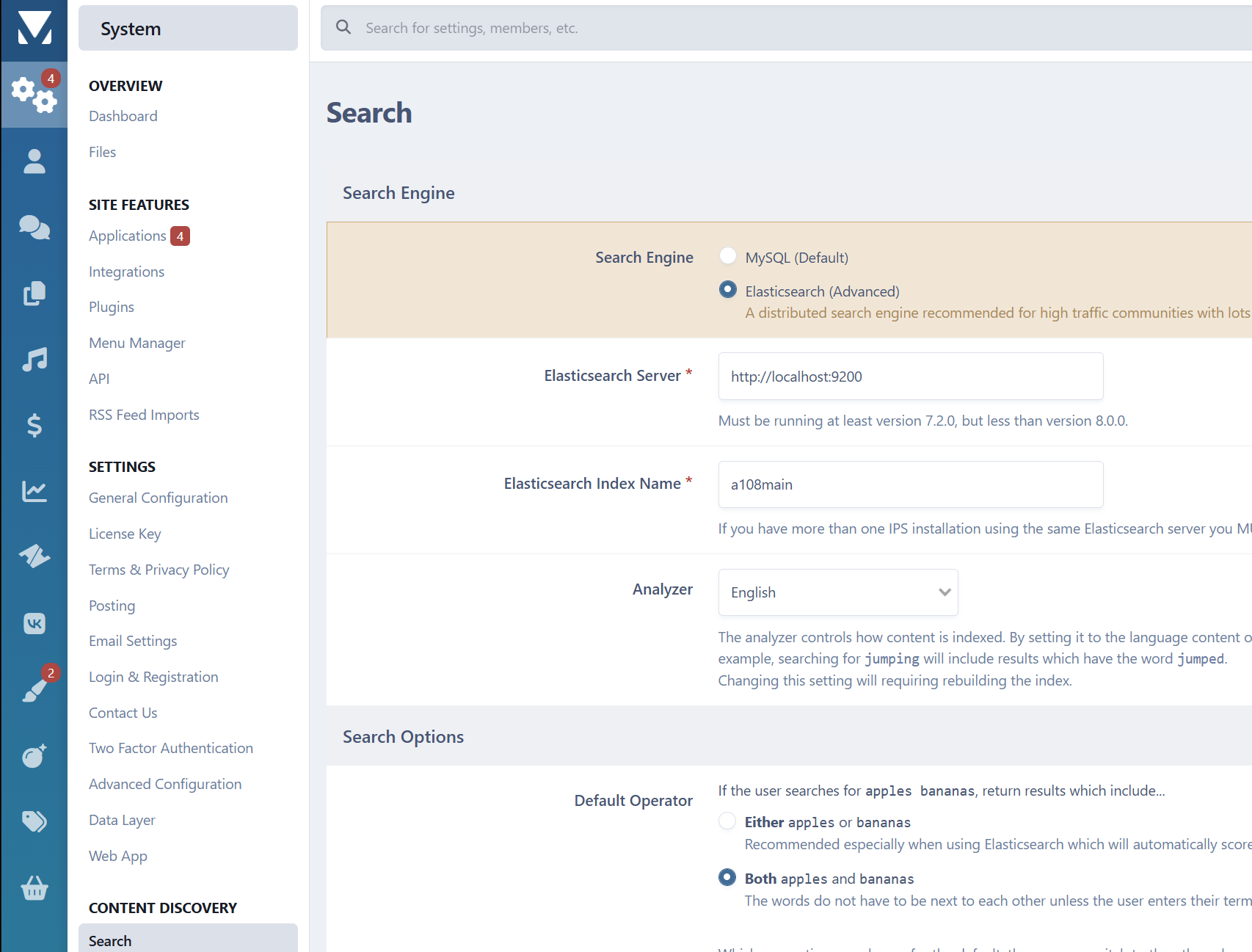Open the Members section user icon
The height and width of the screenshot is (952, 1252).
click(34, 161)
